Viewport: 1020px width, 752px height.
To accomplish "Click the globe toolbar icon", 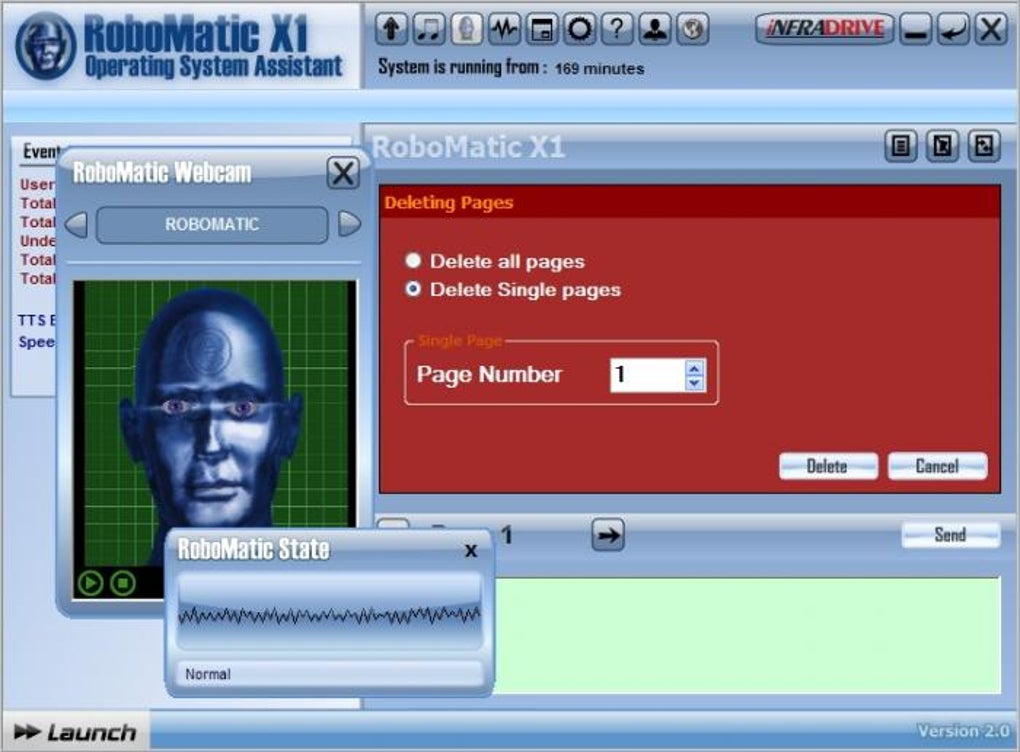I will [693, 29].
